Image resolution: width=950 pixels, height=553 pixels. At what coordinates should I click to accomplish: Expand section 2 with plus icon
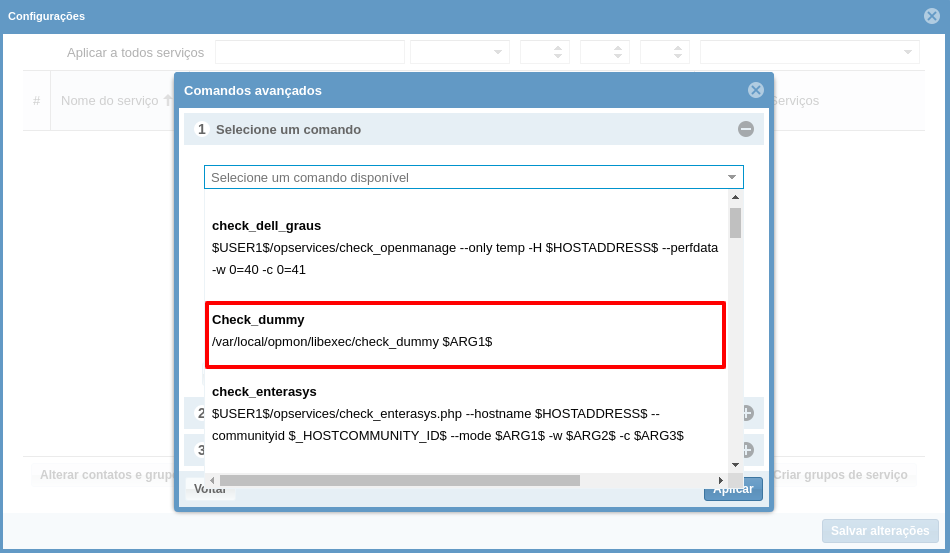click(x=746, y=413)
